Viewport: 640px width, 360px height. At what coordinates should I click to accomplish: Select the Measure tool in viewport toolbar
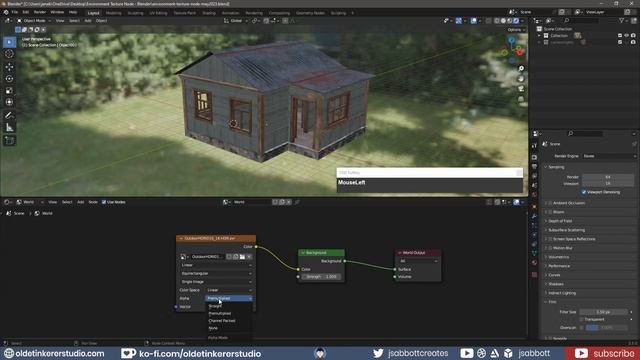point(9,128)
